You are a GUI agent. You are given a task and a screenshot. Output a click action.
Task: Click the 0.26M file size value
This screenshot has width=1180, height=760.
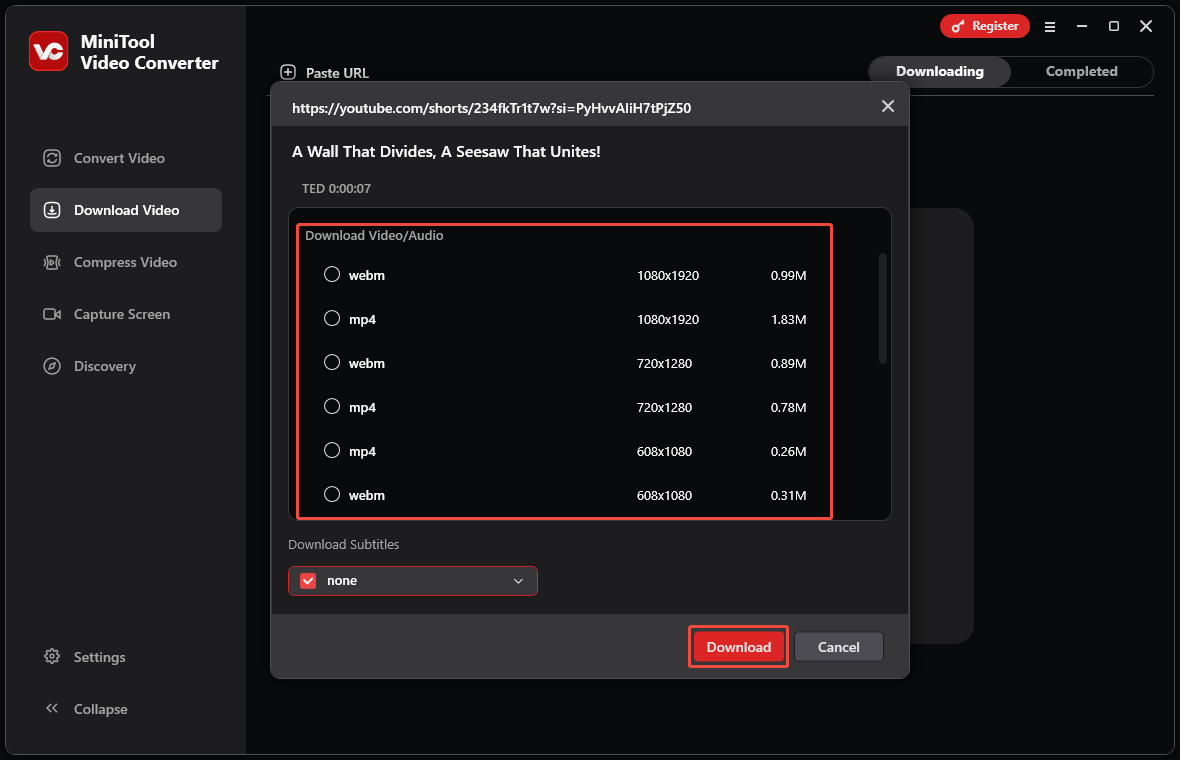coord(788,451)
